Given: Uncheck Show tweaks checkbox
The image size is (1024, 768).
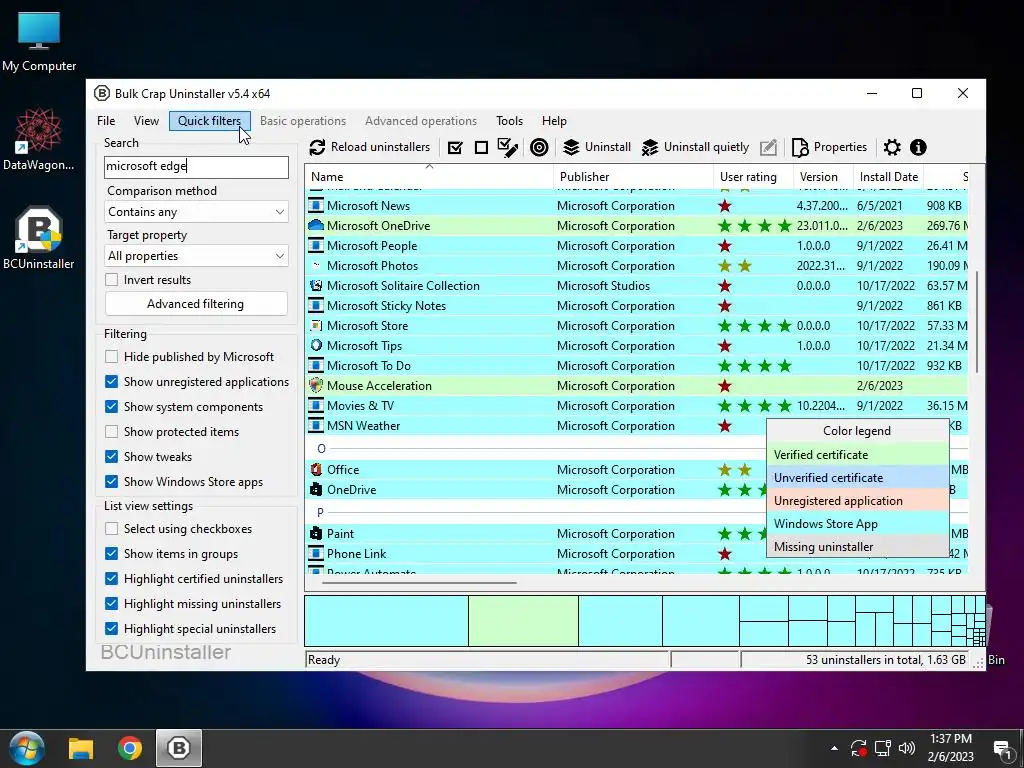Looking at the screenshot, I should click(112, 456).
